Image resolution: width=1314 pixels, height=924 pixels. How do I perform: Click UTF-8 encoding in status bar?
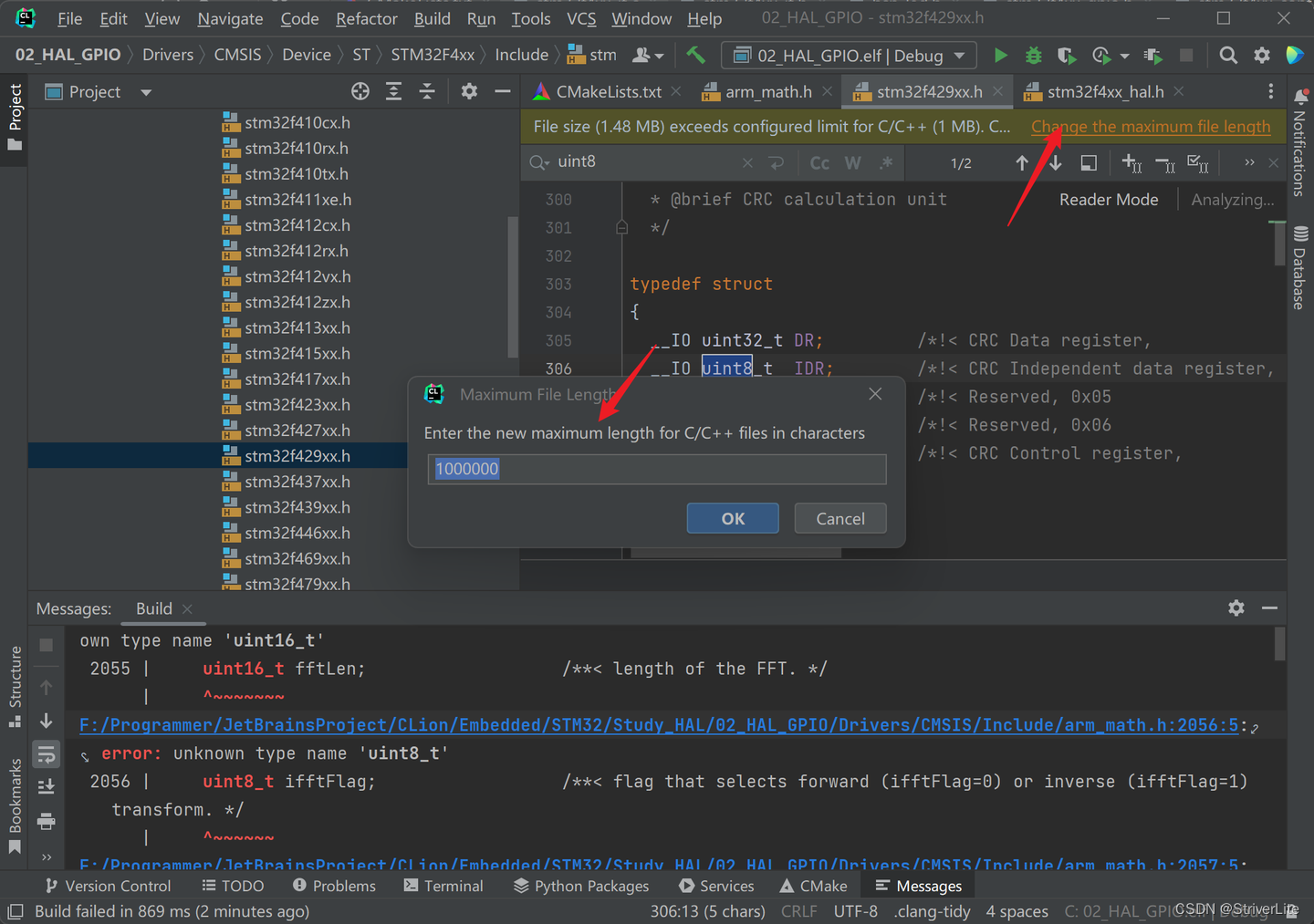[x=855, y=911]
